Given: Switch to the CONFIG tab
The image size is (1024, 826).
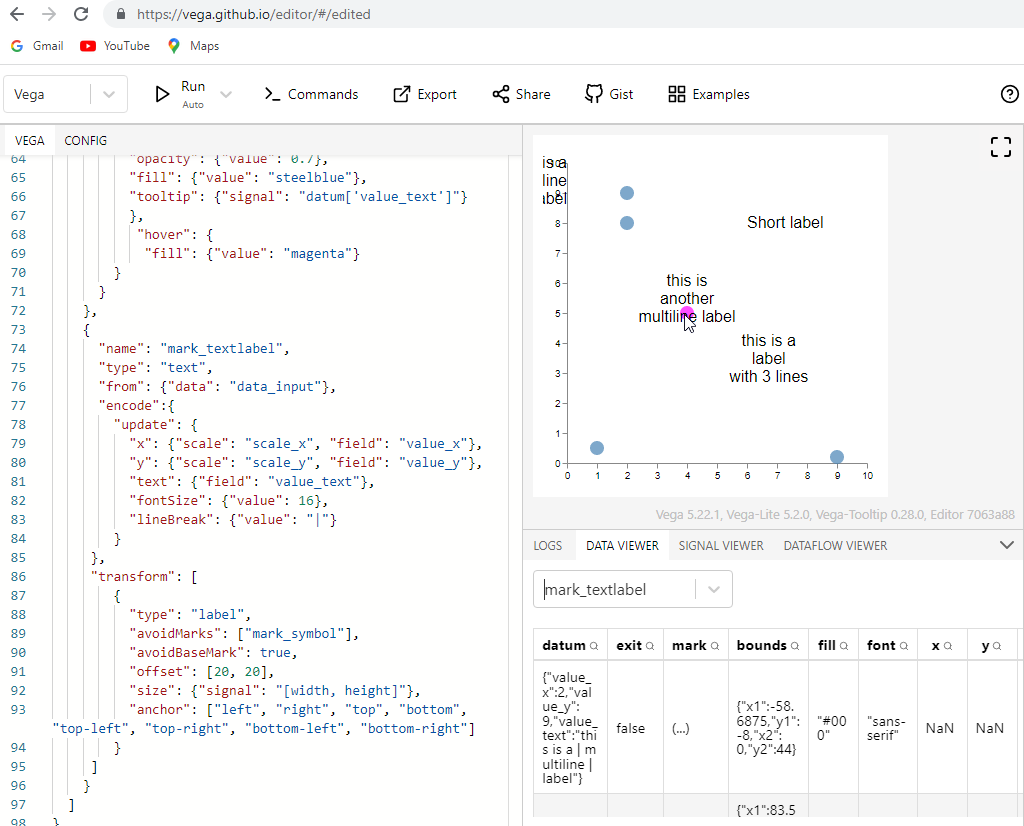Looking at the screenshot, I should click(x=85, y=140).
